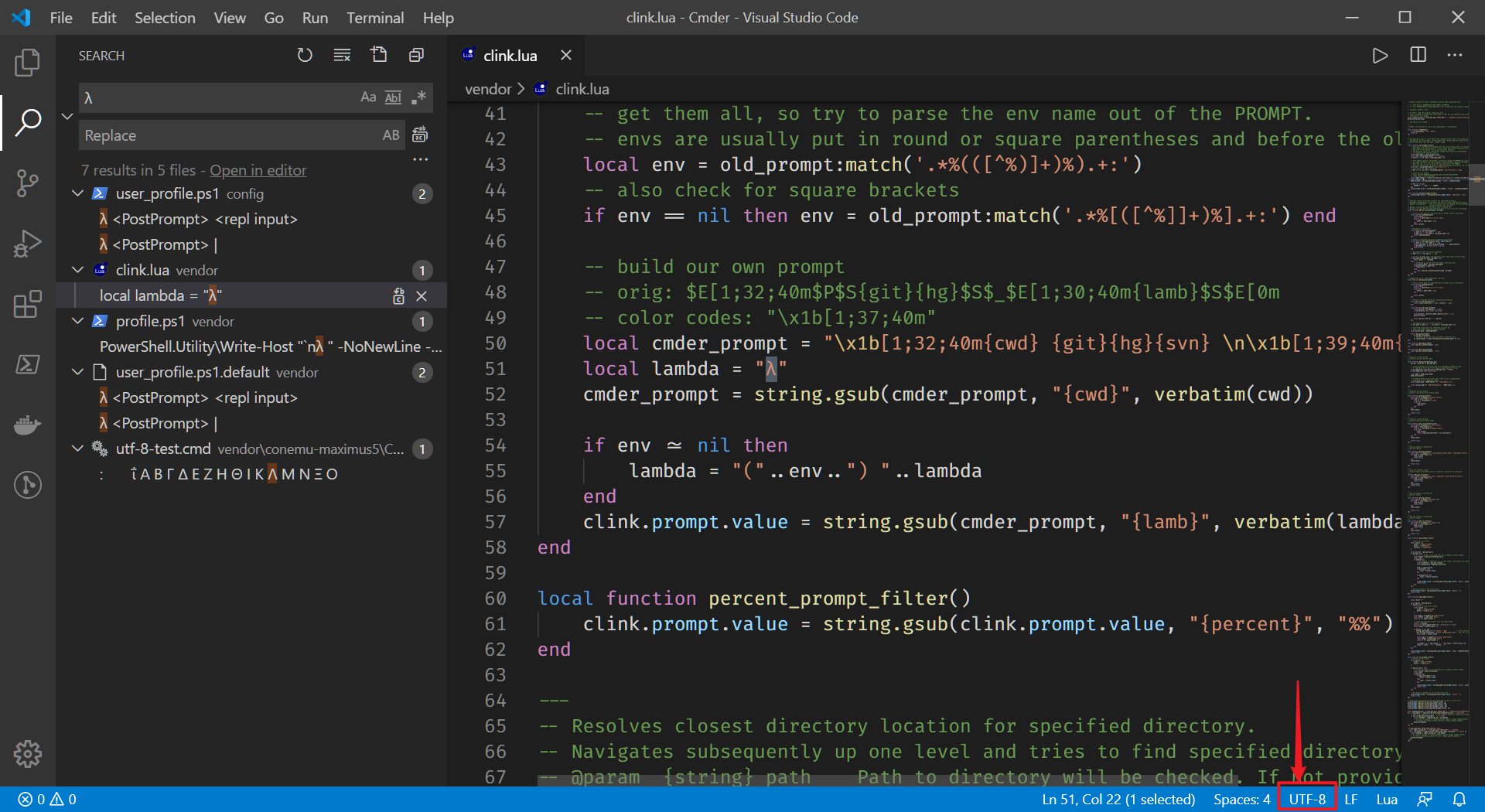This screenshot has width=1485, height=812.
Task: Clear the search results
Action: 342,55
